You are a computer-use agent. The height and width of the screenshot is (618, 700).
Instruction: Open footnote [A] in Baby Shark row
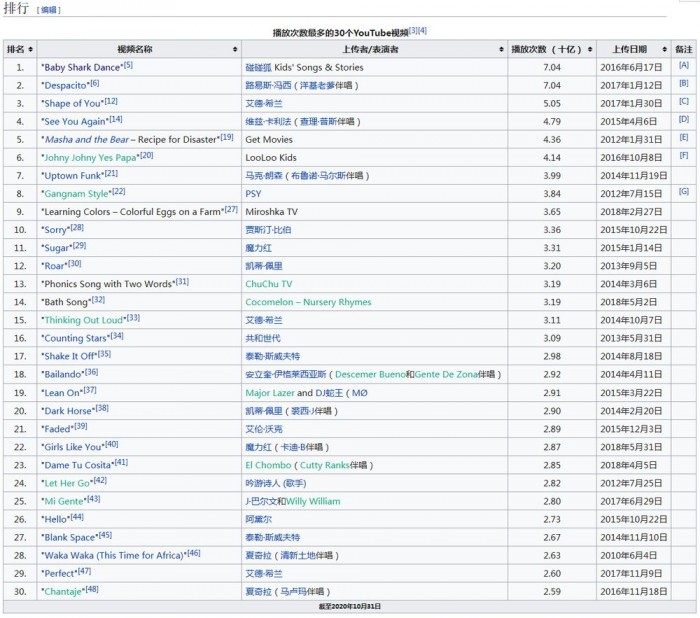pyautogui.click(x=684, y=65)
